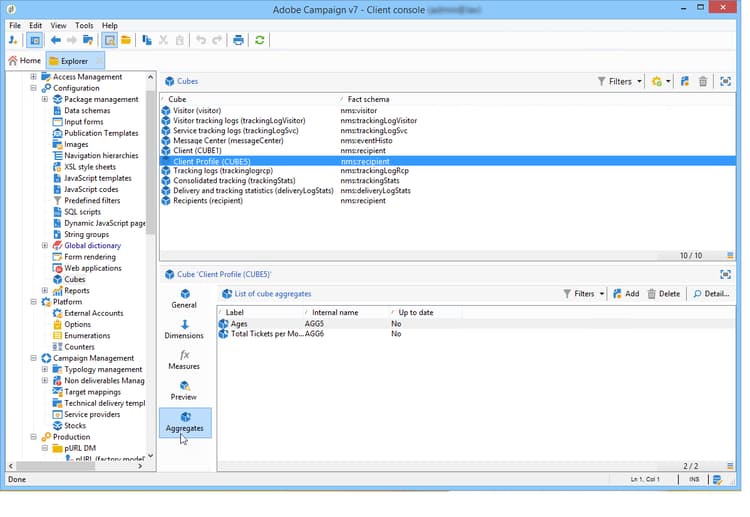Click the new cube star icon in Cubes header
750x517 pixels.
pos(657,81)
